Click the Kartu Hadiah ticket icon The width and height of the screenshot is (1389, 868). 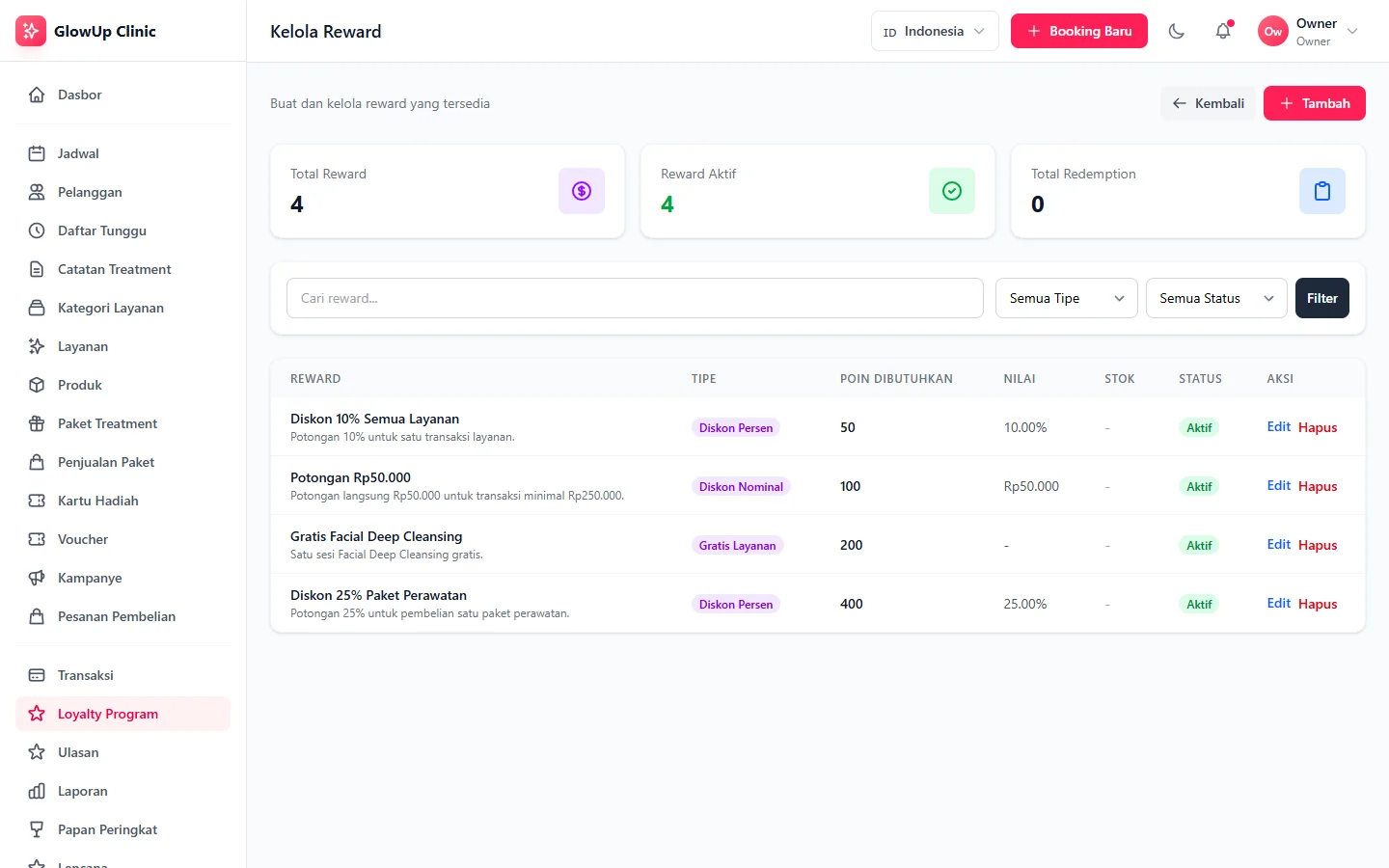(x=37, y=501)
